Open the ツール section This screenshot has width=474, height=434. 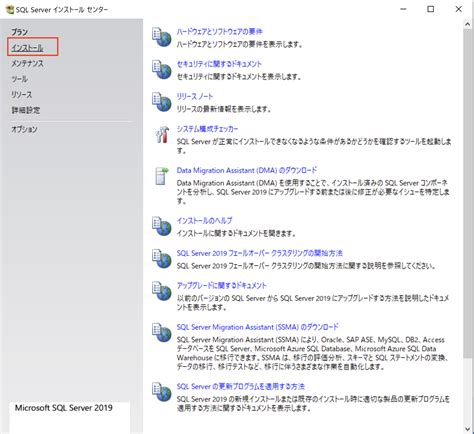pos(19,79)
